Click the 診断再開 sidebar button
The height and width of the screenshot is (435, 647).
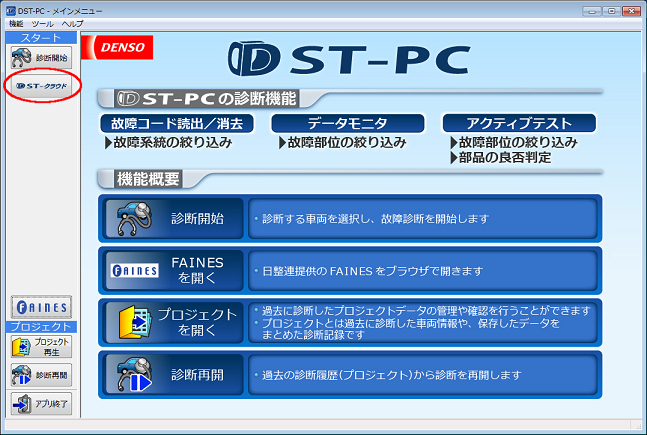click(41, 375)
